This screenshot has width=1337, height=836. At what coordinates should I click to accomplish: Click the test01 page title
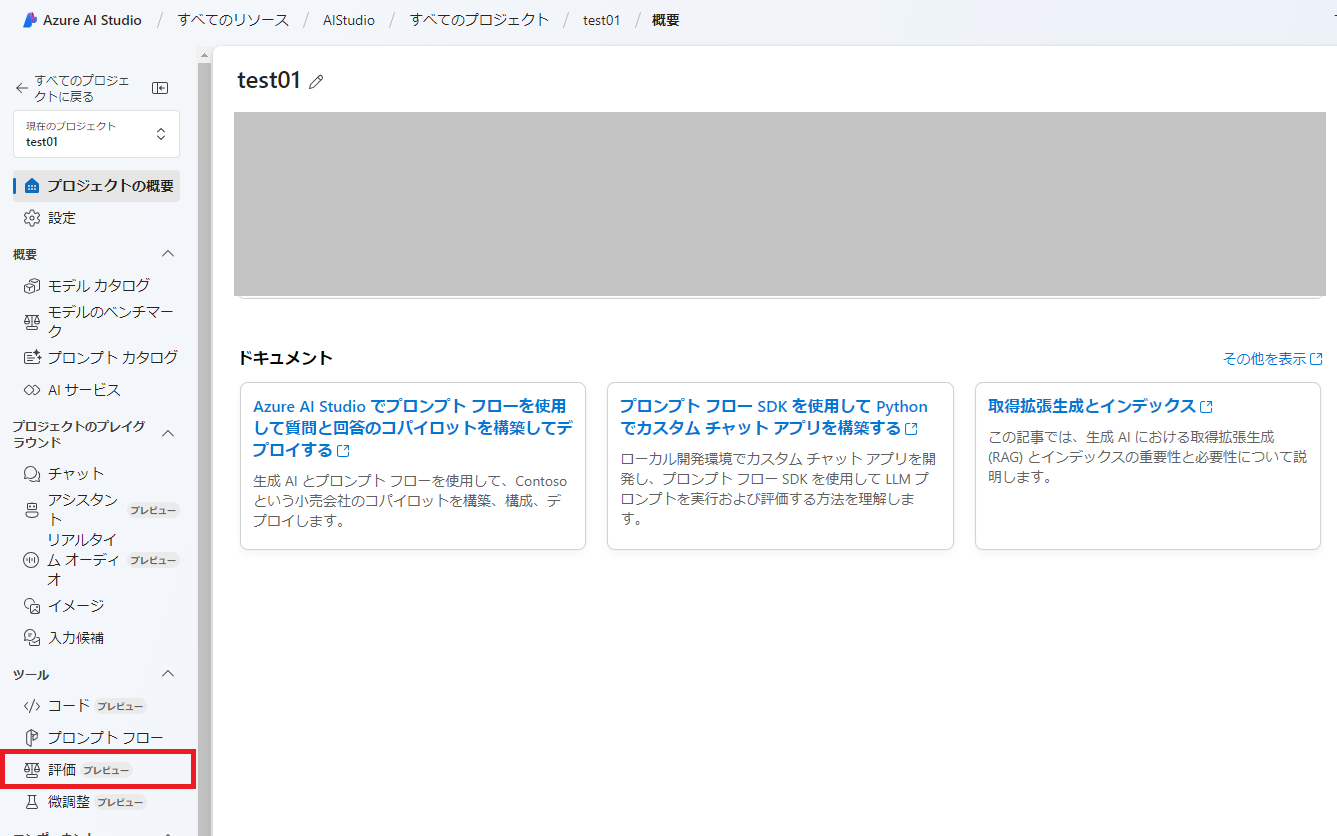(x=269, y=81)
